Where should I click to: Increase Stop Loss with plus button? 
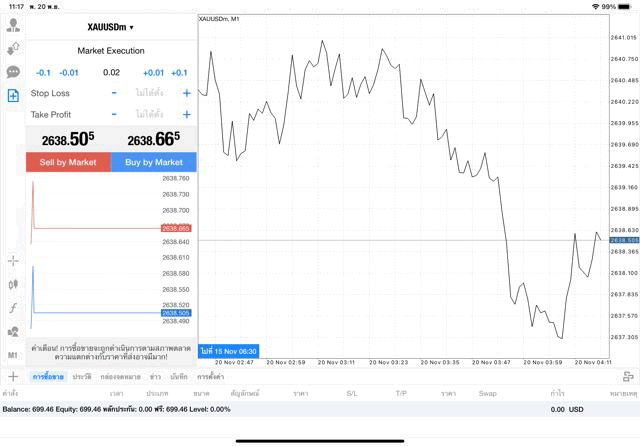[x=186, y=93]
